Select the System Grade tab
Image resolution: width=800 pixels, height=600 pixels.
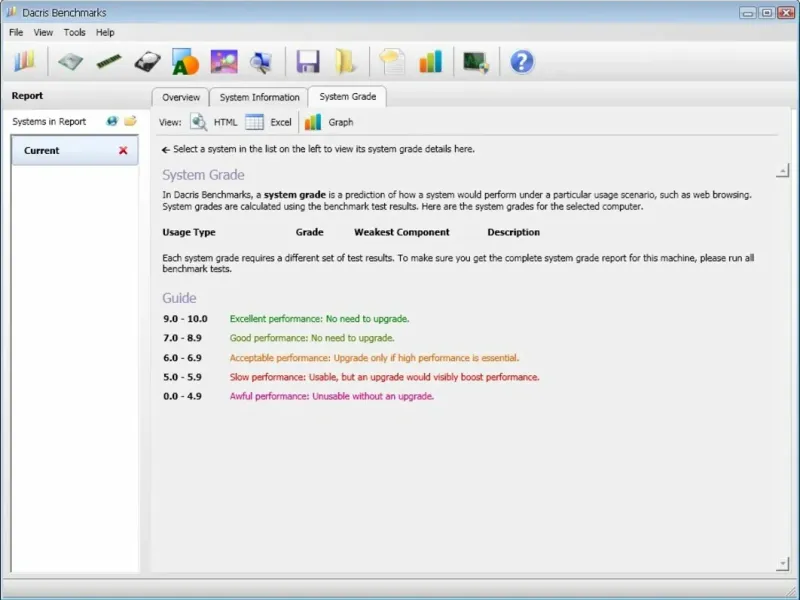click(347, 96)
